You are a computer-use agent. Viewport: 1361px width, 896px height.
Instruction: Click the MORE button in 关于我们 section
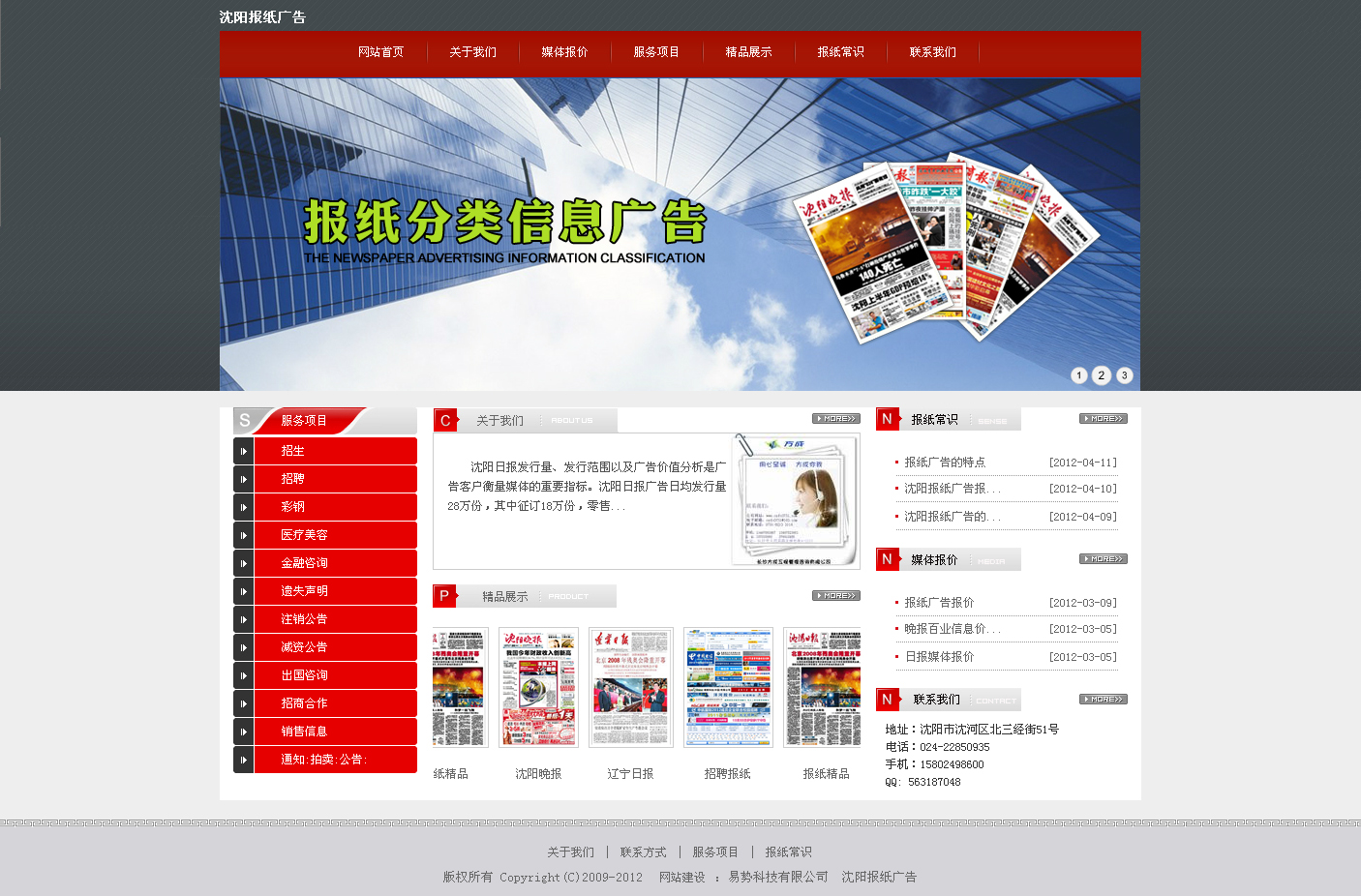point(833,418)
